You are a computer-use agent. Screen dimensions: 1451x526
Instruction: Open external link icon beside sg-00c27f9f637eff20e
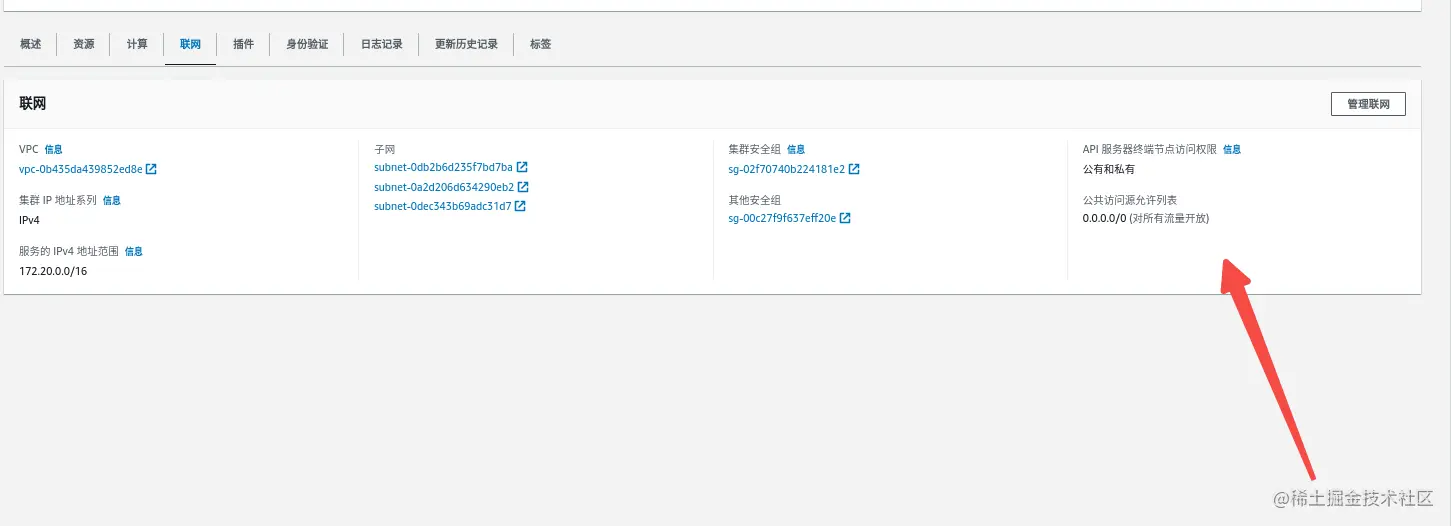click(845, 218)
